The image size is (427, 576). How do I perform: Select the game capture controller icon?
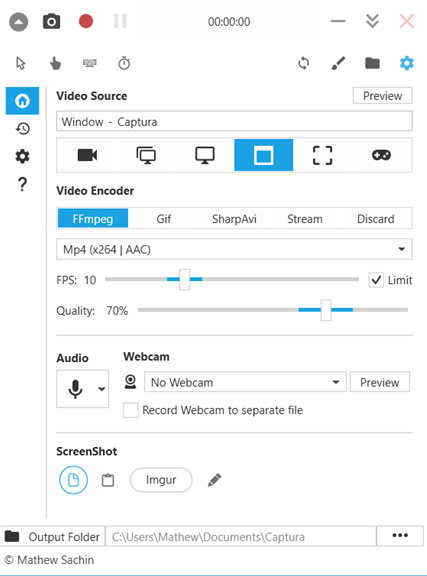click(x=381, y=155)
